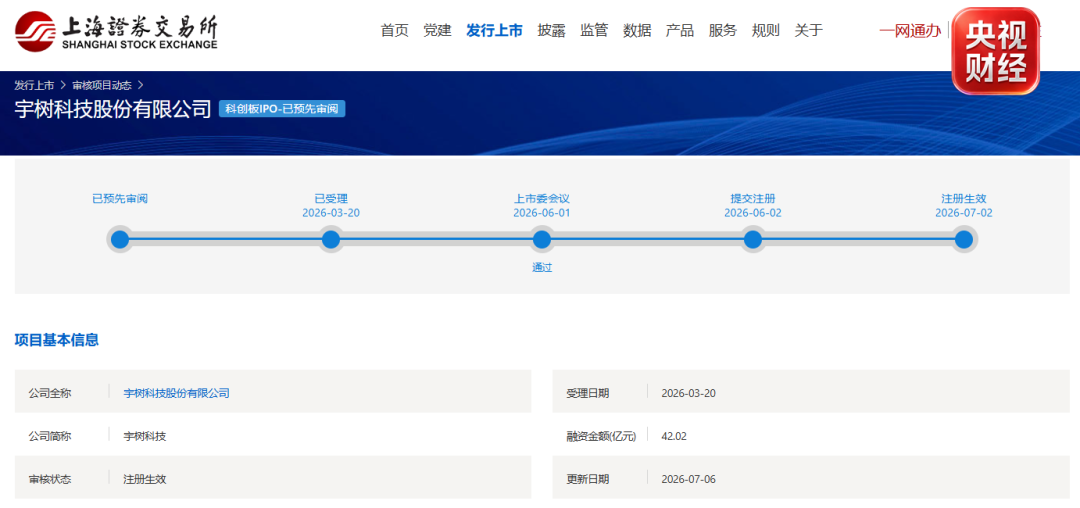Click the 一网通办 link
This screenshot has height=508, width=1080.
click(x=910, y=30)
